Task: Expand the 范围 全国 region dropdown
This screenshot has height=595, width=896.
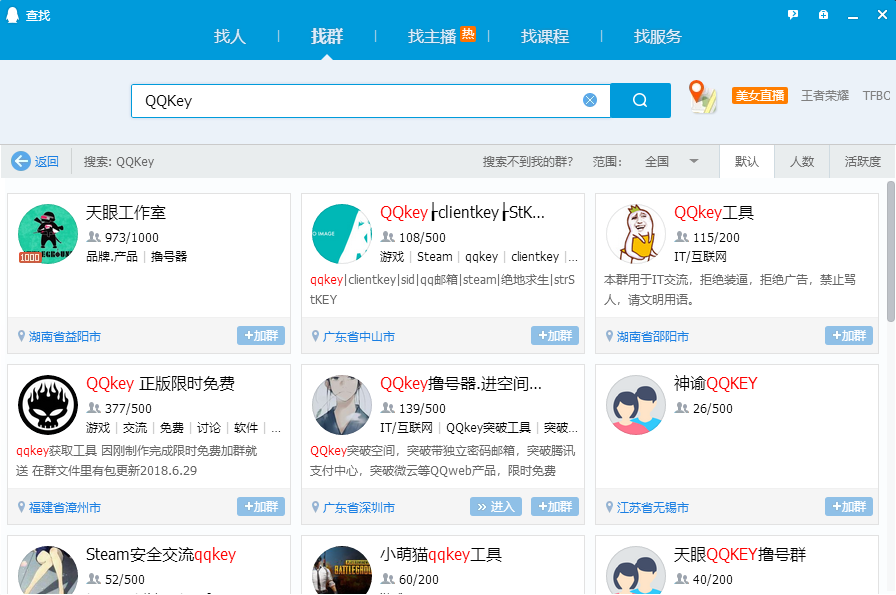Action: pyautogui.click(x=693, y=161)
